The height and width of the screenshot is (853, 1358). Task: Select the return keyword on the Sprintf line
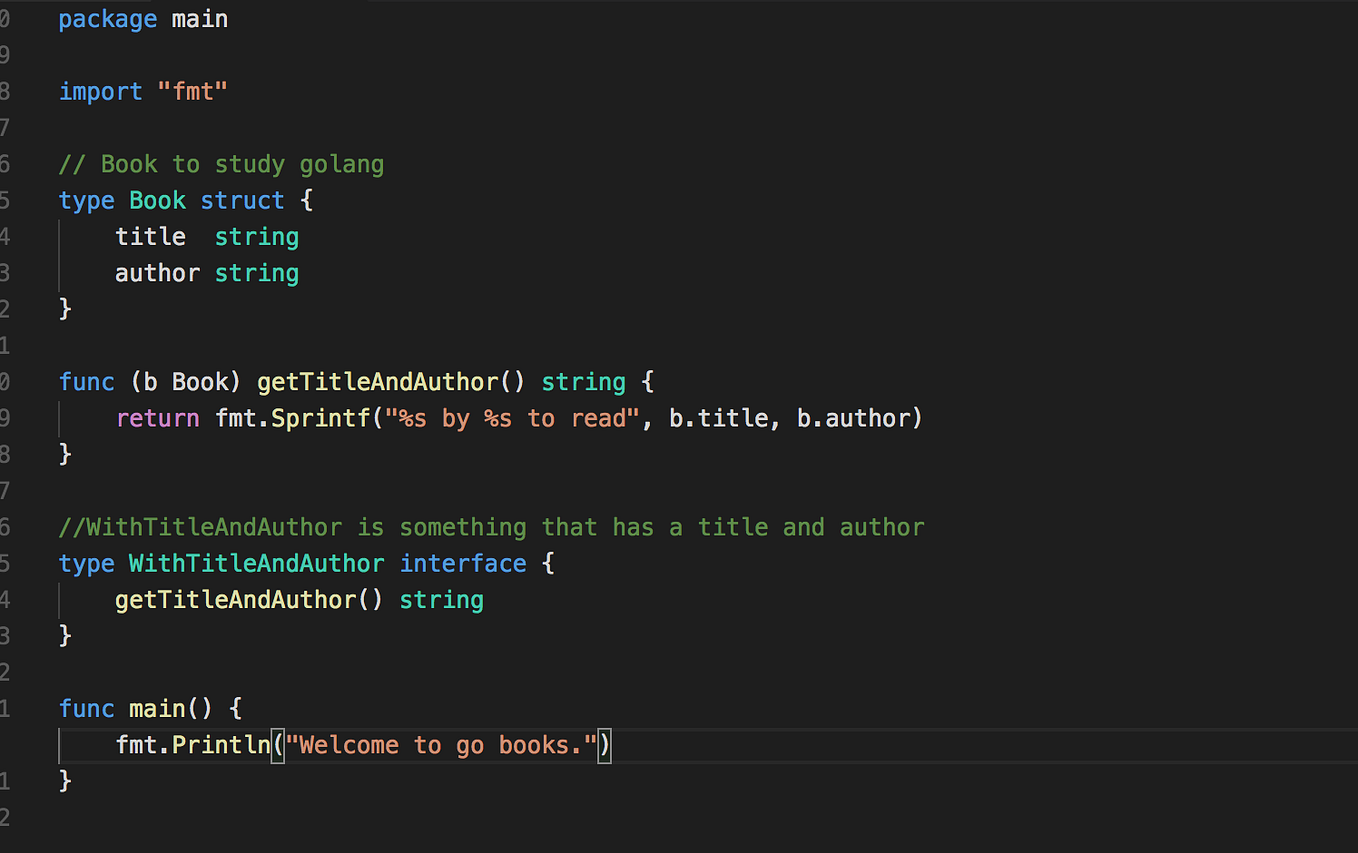(x=157, y=418)
